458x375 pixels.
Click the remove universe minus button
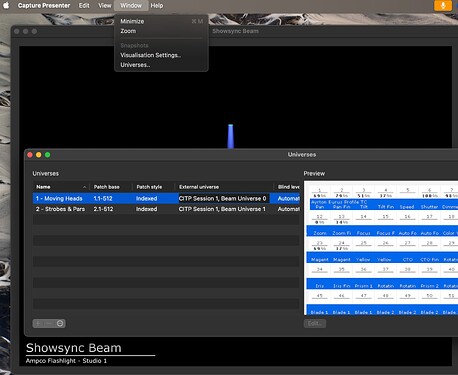tap(49, 323)
